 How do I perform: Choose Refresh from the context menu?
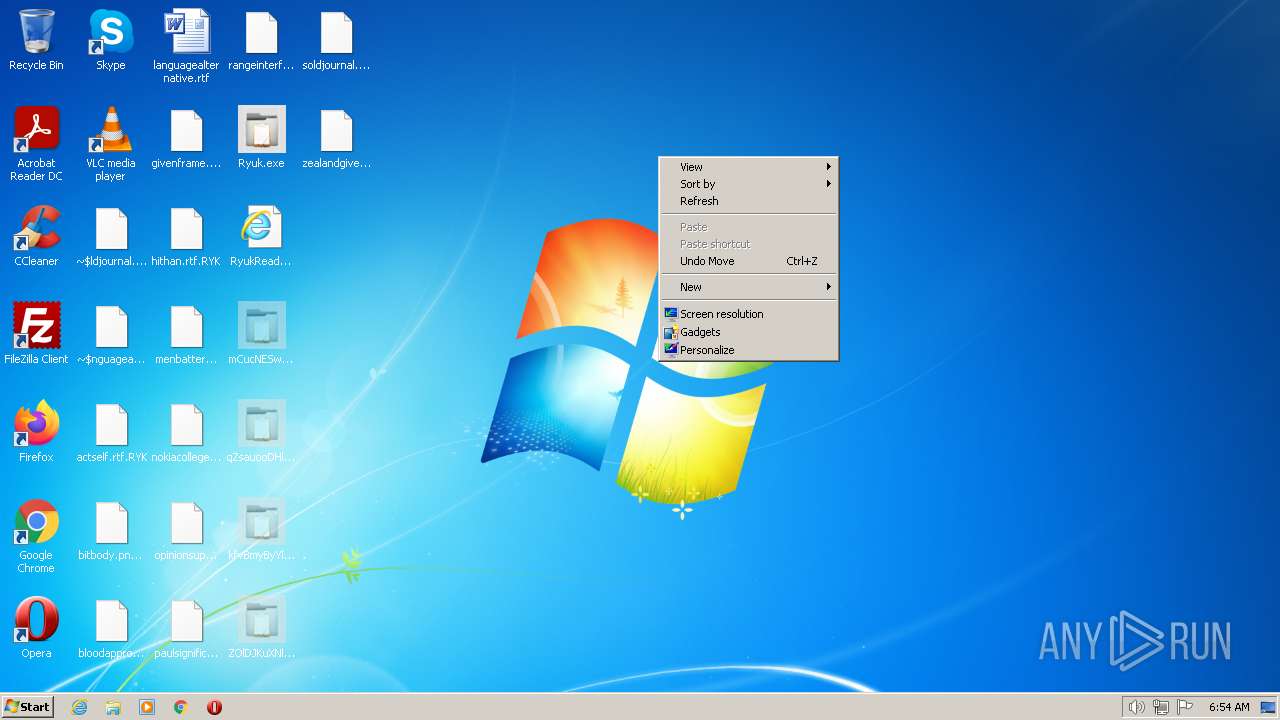(748, 201)
